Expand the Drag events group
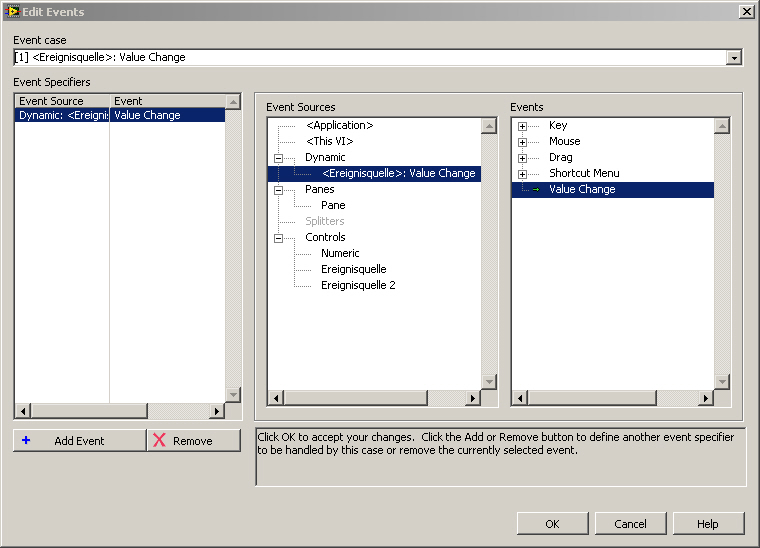Viewport: 760px width, 548px height. (522, 158)
